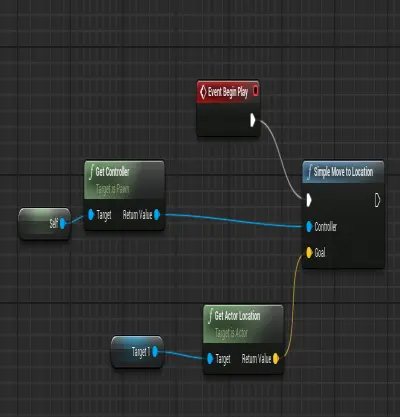
Task: Click the function icon on Get Controller
Action: 91,173
